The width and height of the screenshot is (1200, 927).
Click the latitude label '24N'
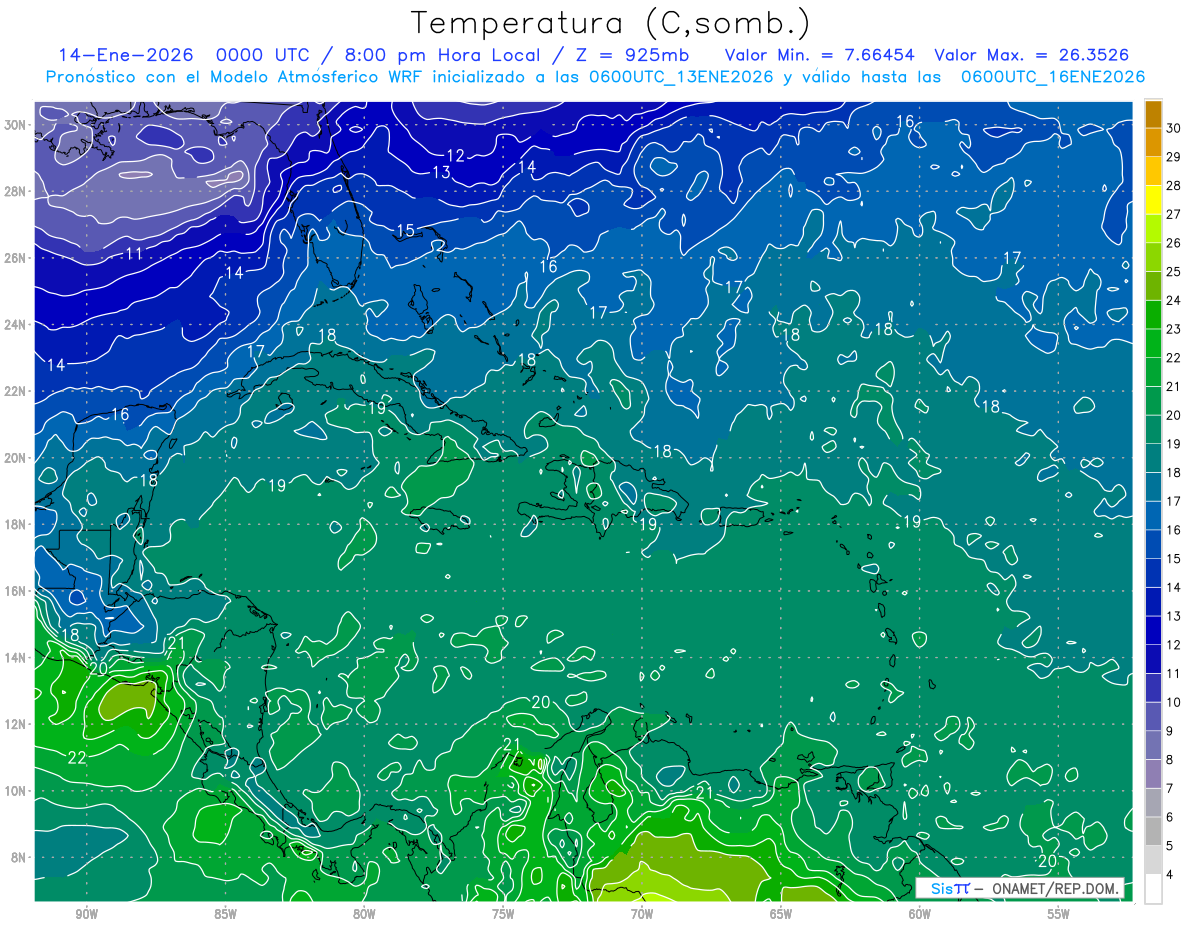click(16, 325)
